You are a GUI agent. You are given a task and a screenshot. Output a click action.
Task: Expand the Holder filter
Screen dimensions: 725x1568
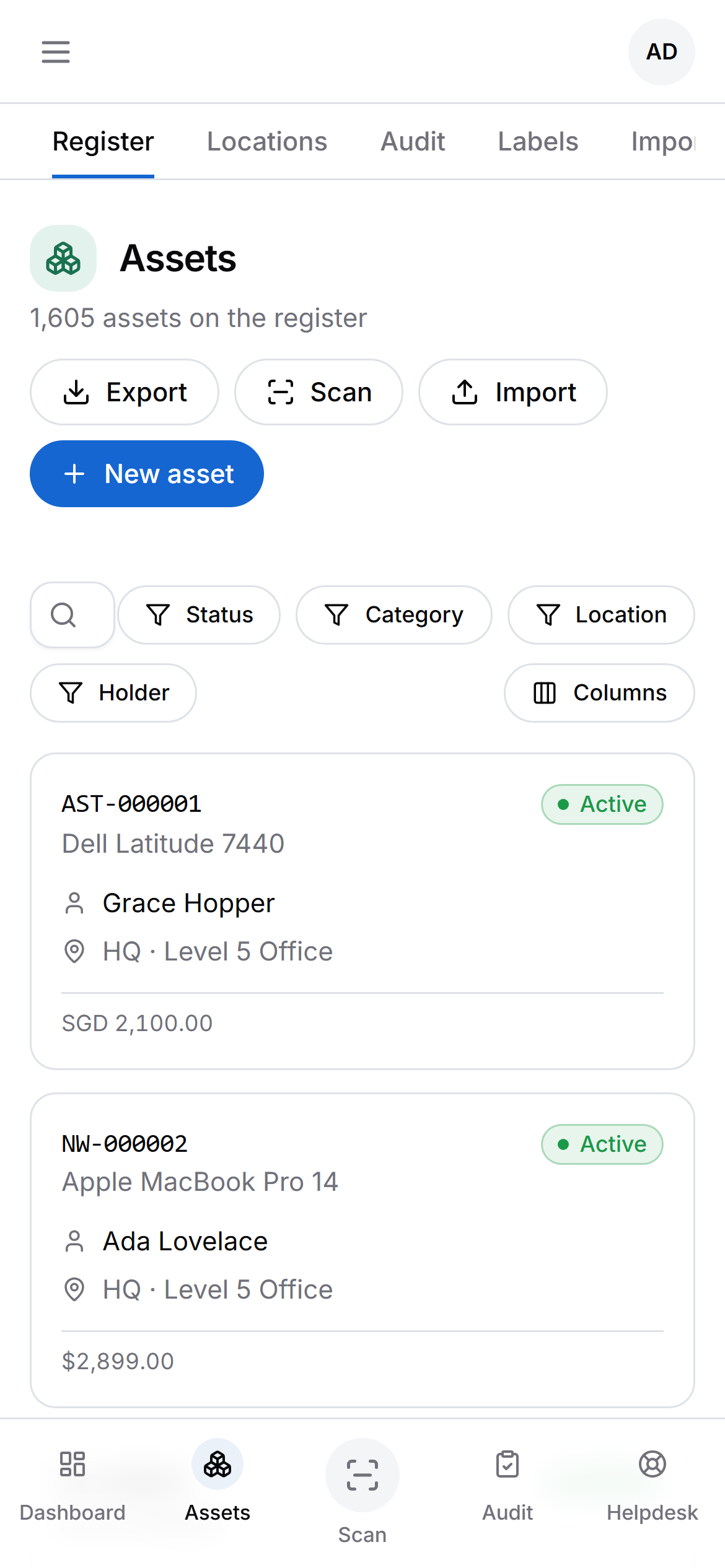[x=113, y=693]
